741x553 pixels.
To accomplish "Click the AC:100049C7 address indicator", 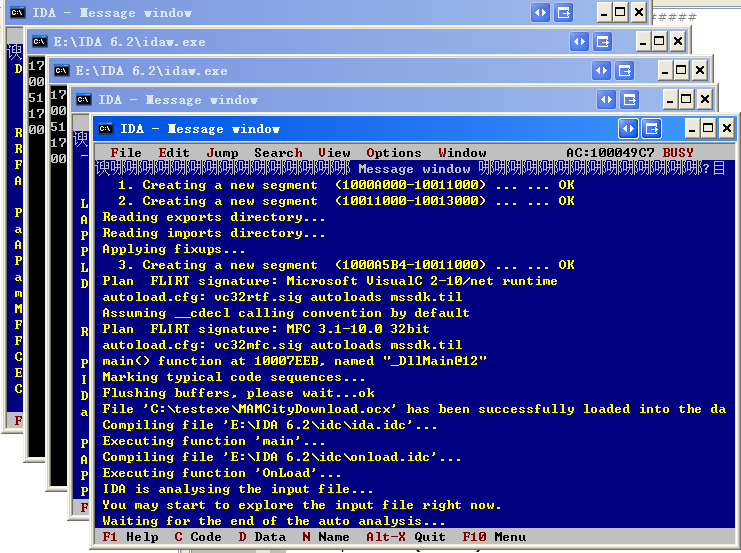I will [610, 153].
